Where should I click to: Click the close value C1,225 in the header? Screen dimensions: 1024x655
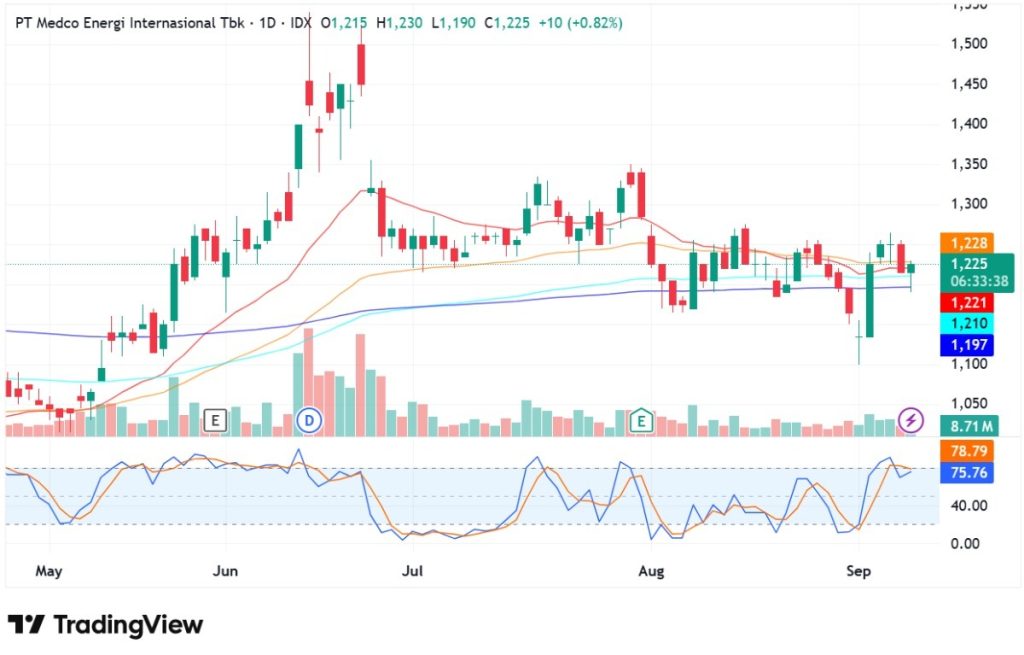(x=507, y=24)
